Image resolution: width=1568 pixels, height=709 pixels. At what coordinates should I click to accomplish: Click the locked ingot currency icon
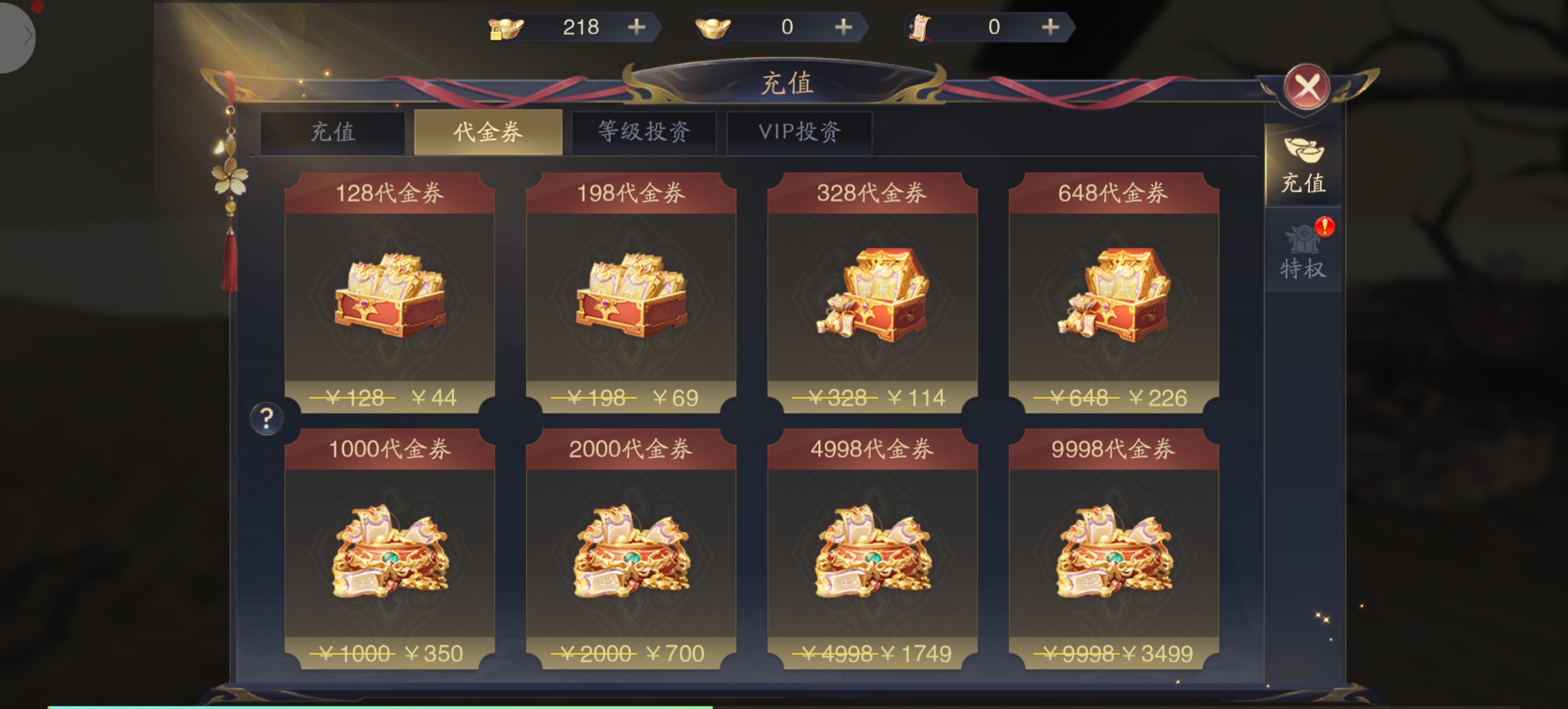(505, 28)
